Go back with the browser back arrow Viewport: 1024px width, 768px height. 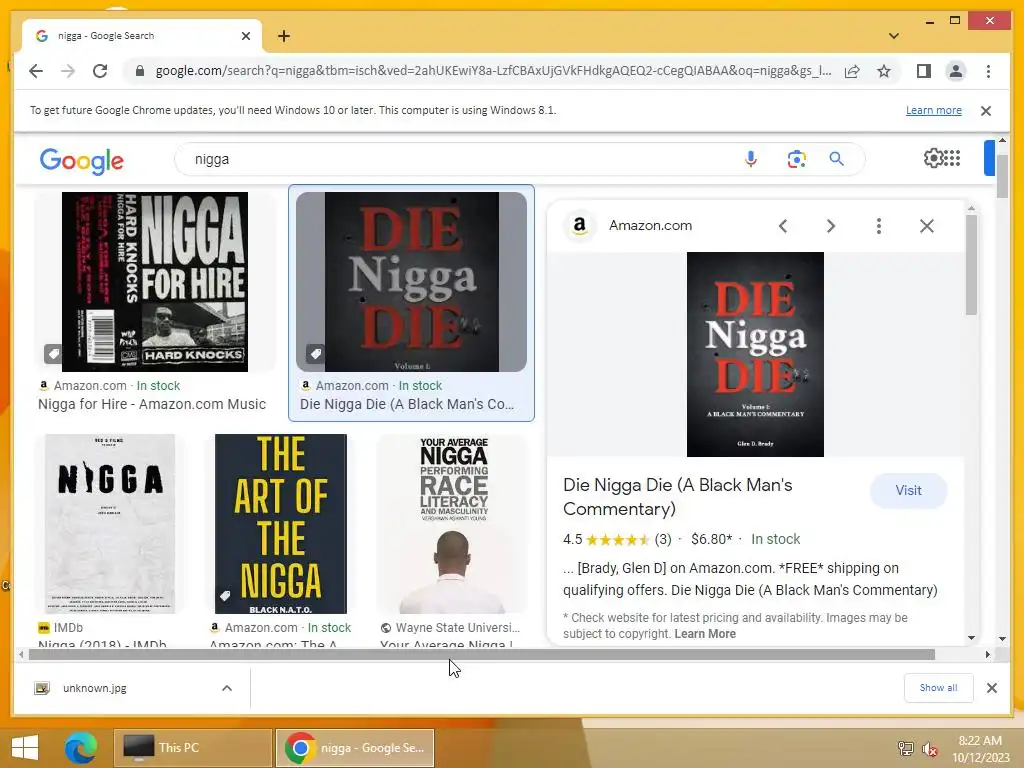36,71
